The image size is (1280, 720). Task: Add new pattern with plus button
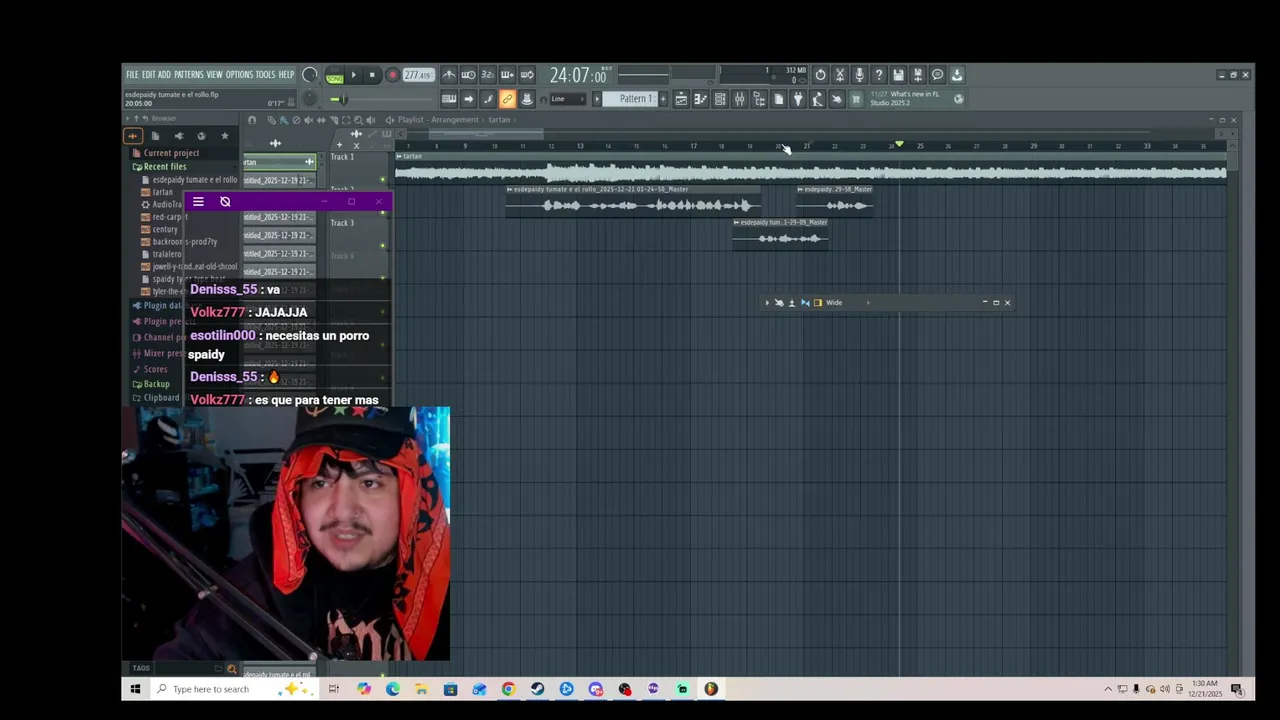(663, 99)
